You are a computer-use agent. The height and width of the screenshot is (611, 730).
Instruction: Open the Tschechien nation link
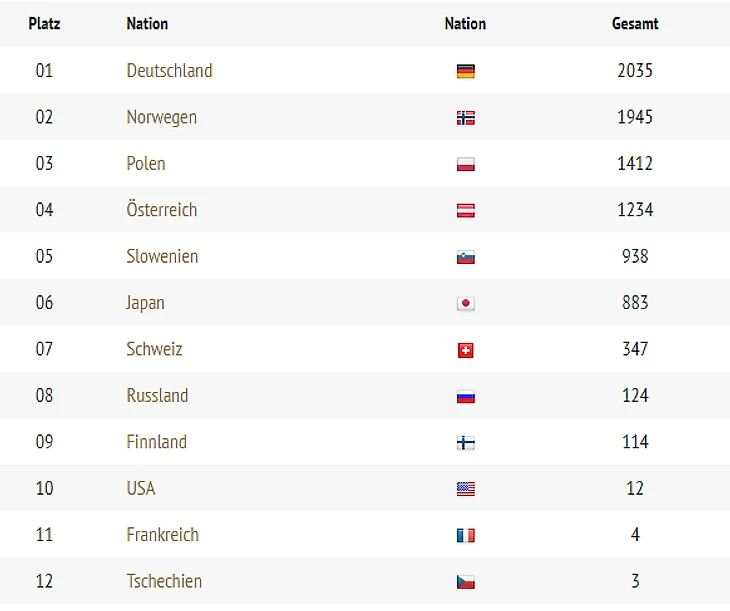click(164, 581)
